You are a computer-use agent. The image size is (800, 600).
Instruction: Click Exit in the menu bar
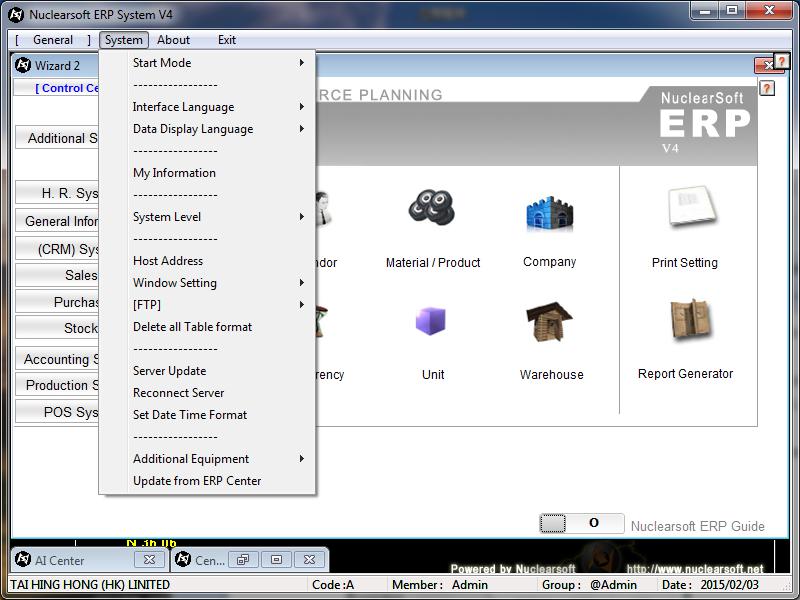[227, 40]
